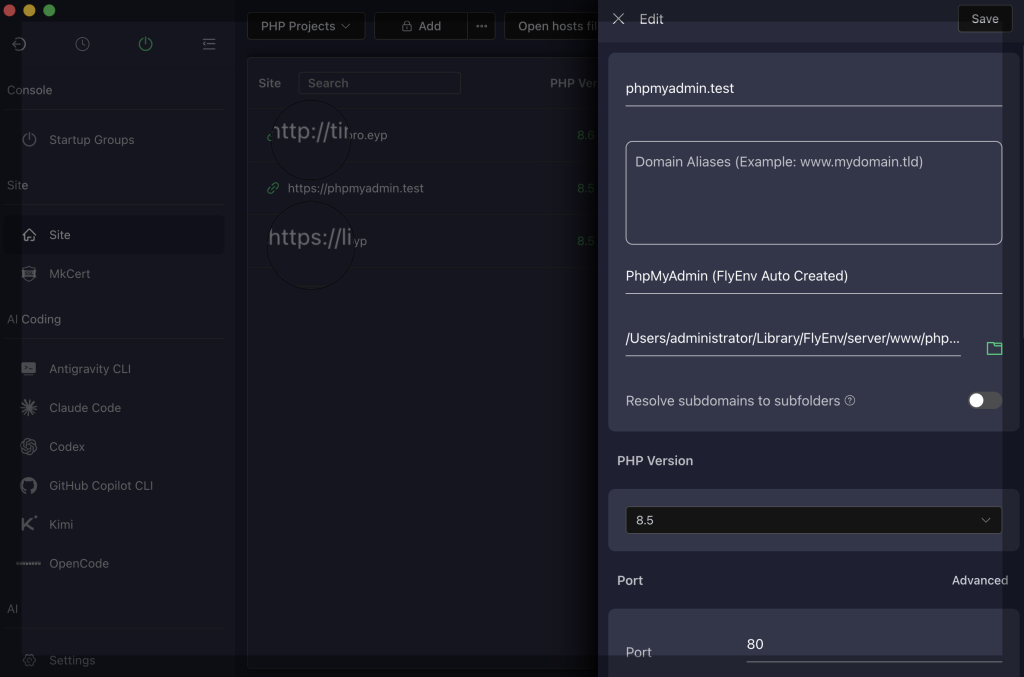Screen dimensions: 1024x677
Task: Close the Edit panel with X
Action: (618, 19)
